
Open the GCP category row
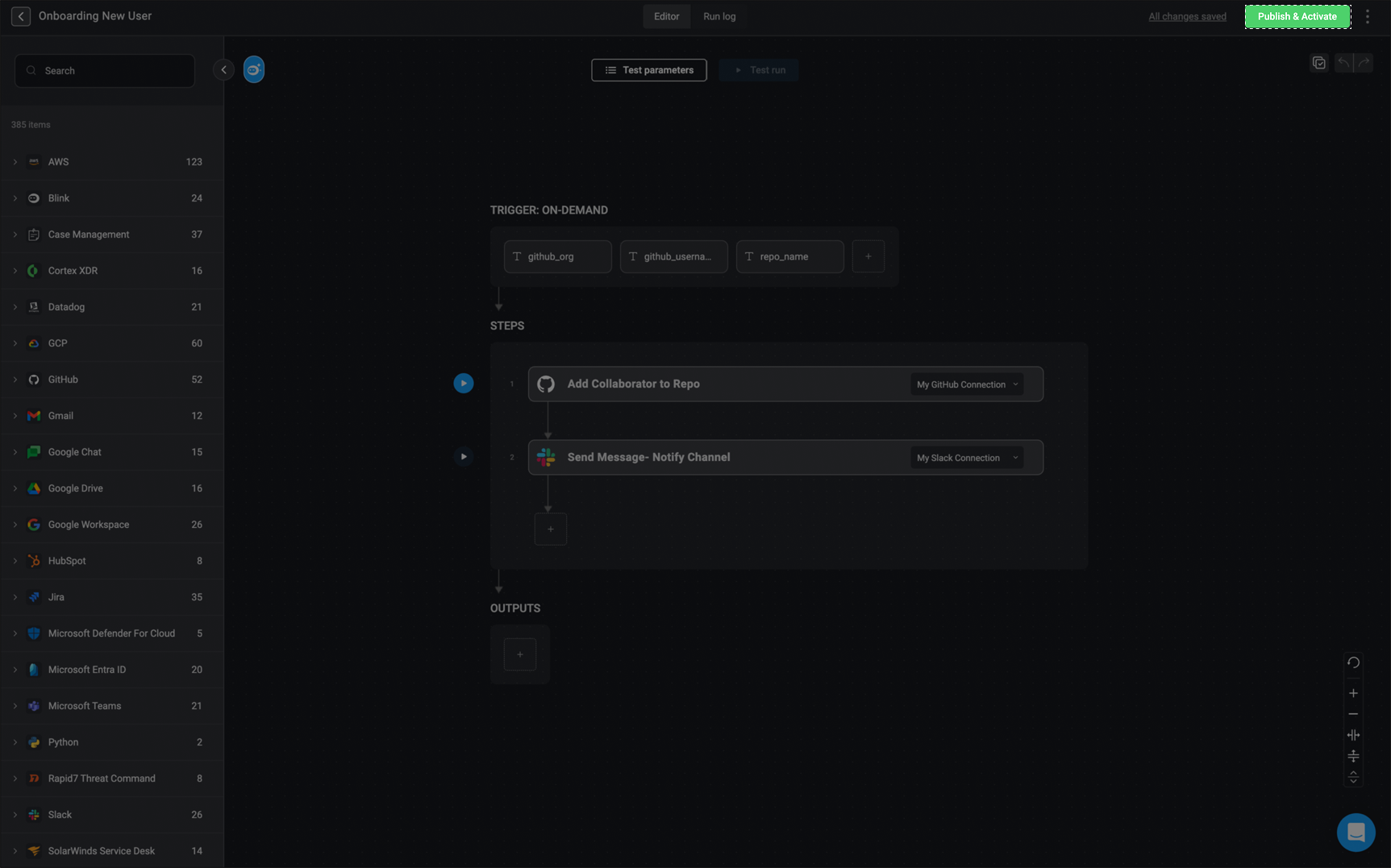click(112, 343)
